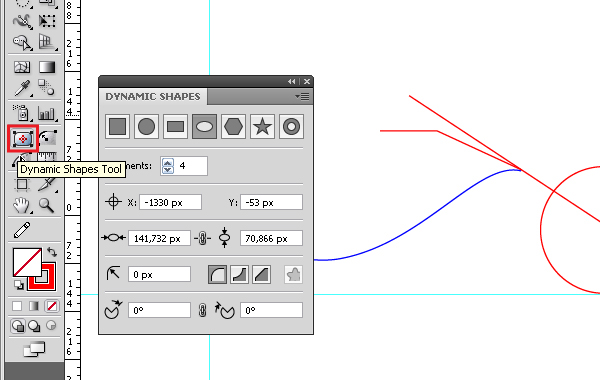Screen dimensions: 600x380
Task: Enable the rounded corner style
Action: (217, 274)
